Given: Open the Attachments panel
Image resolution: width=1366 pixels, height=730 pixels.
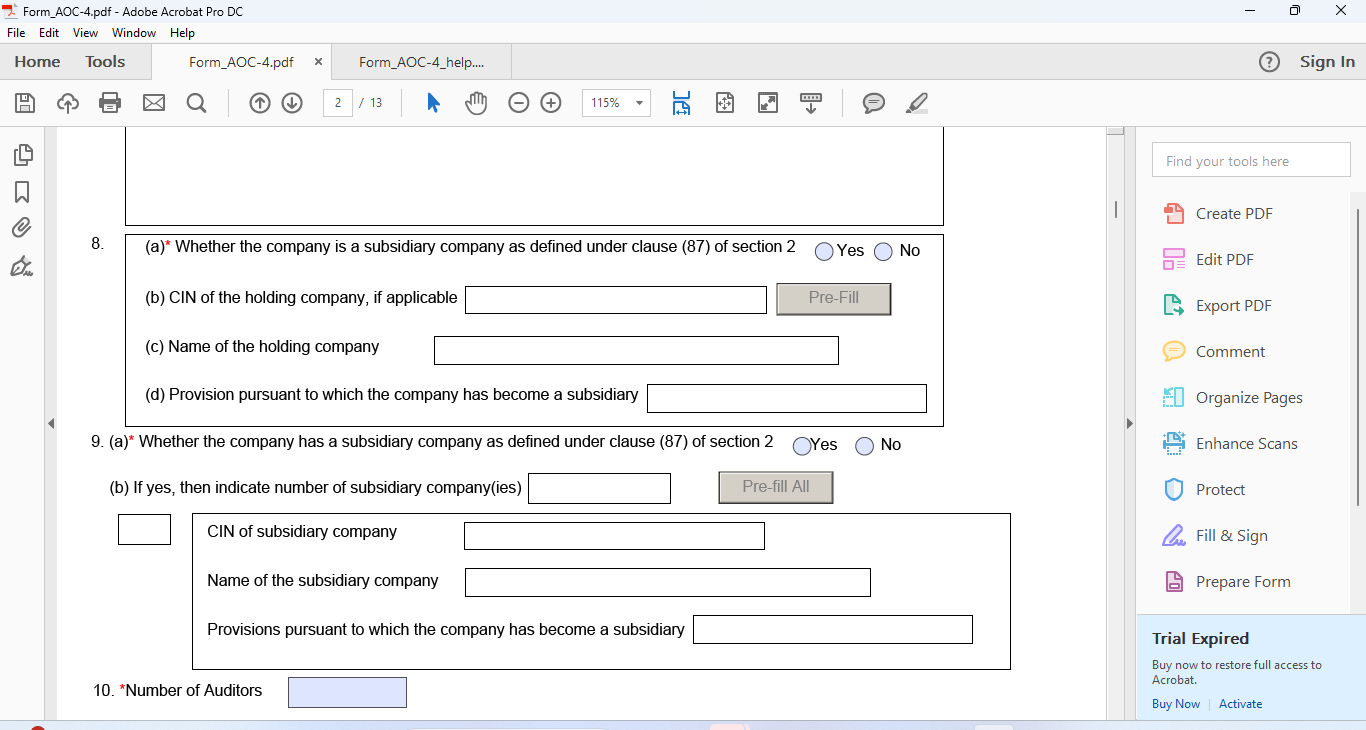Looking at the screenshot, I should pos(22,227).
